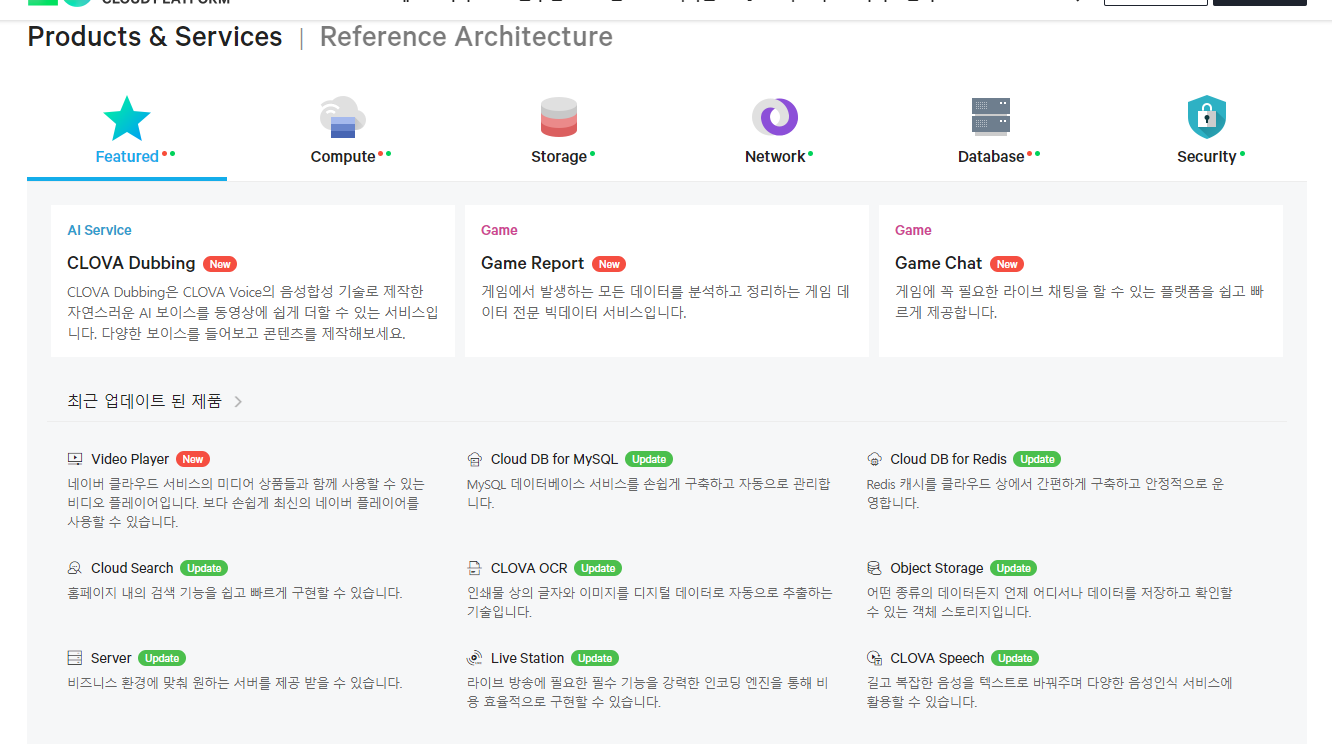Click the Video Player product icon
The height and width of the screenshot is (755, 1332).
(x=75, y=459)
